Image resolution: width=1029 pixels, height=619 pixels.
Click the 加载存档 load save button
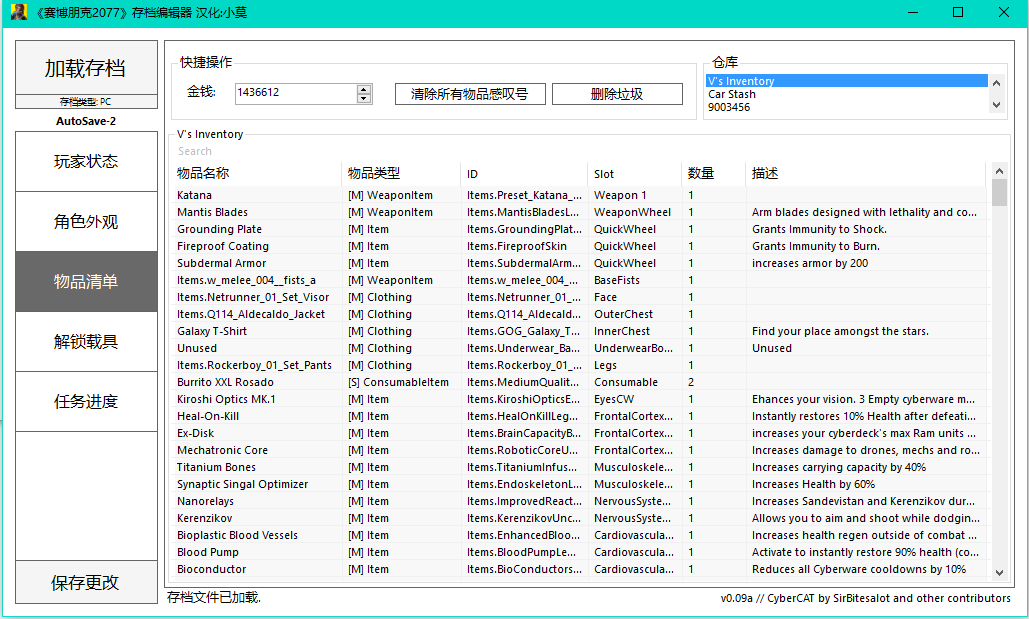coord(86,68)
